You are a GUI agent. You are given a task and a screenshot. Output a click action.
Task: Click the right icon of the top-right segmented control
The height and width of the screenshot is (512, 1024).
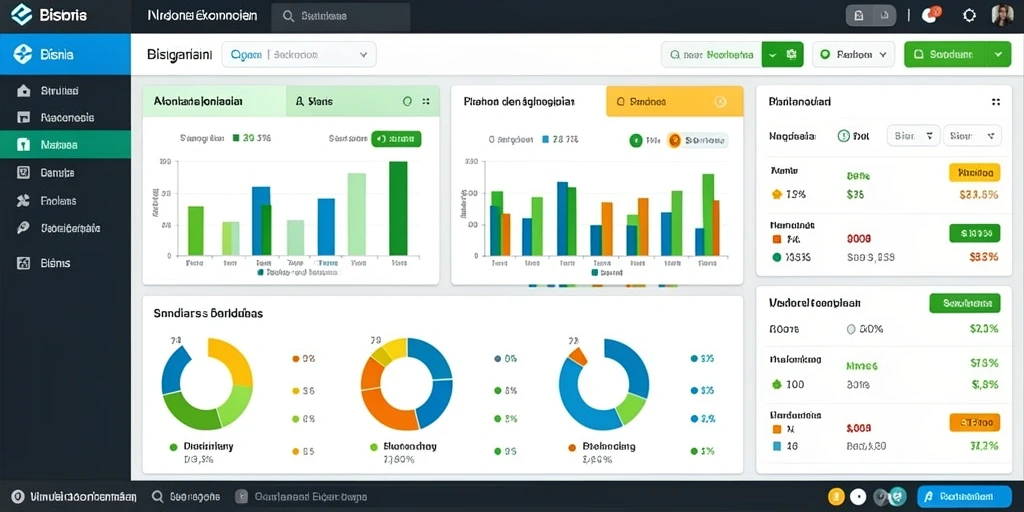[884, 16]
